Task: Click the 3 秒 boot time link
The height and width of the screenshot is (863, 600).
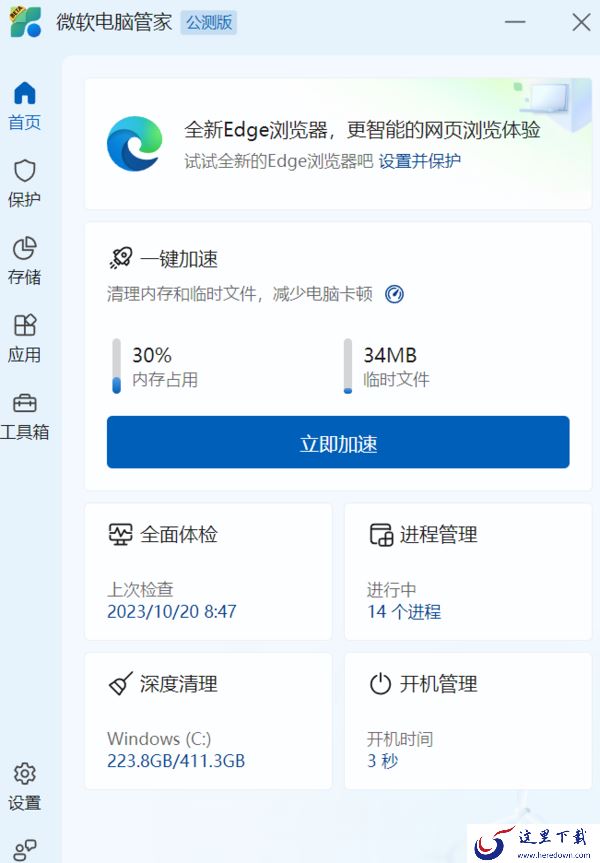Action: point(383,761)
